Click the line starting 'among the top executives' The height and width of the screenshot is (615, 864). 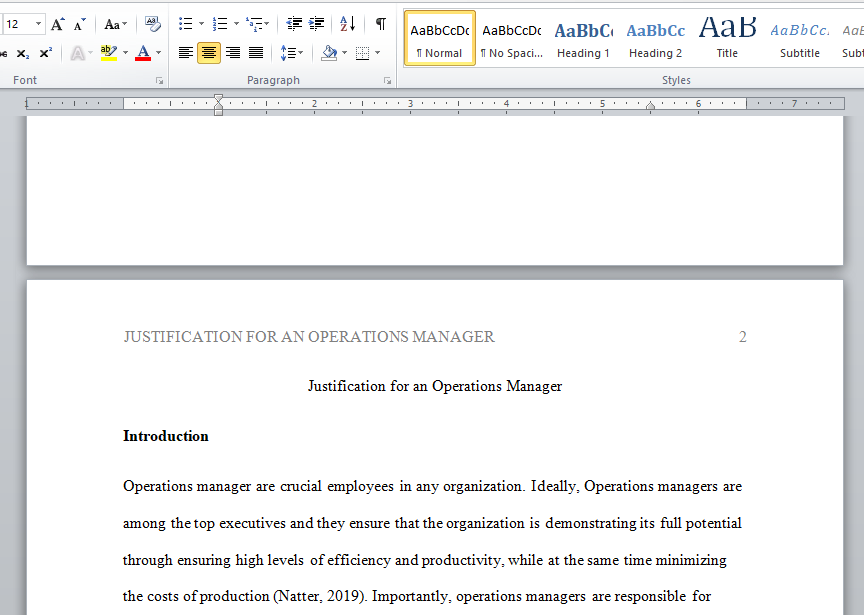[433, 523]
